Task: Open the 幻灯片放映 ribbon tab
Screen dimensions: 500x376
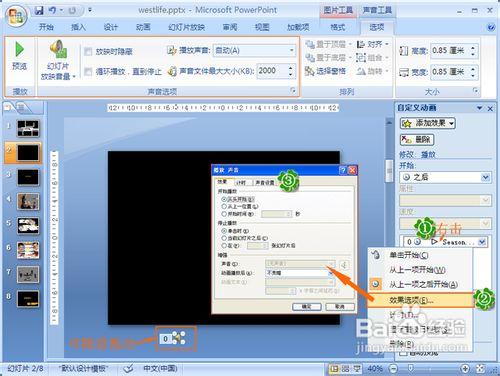Action: click(x=186, y=27)
